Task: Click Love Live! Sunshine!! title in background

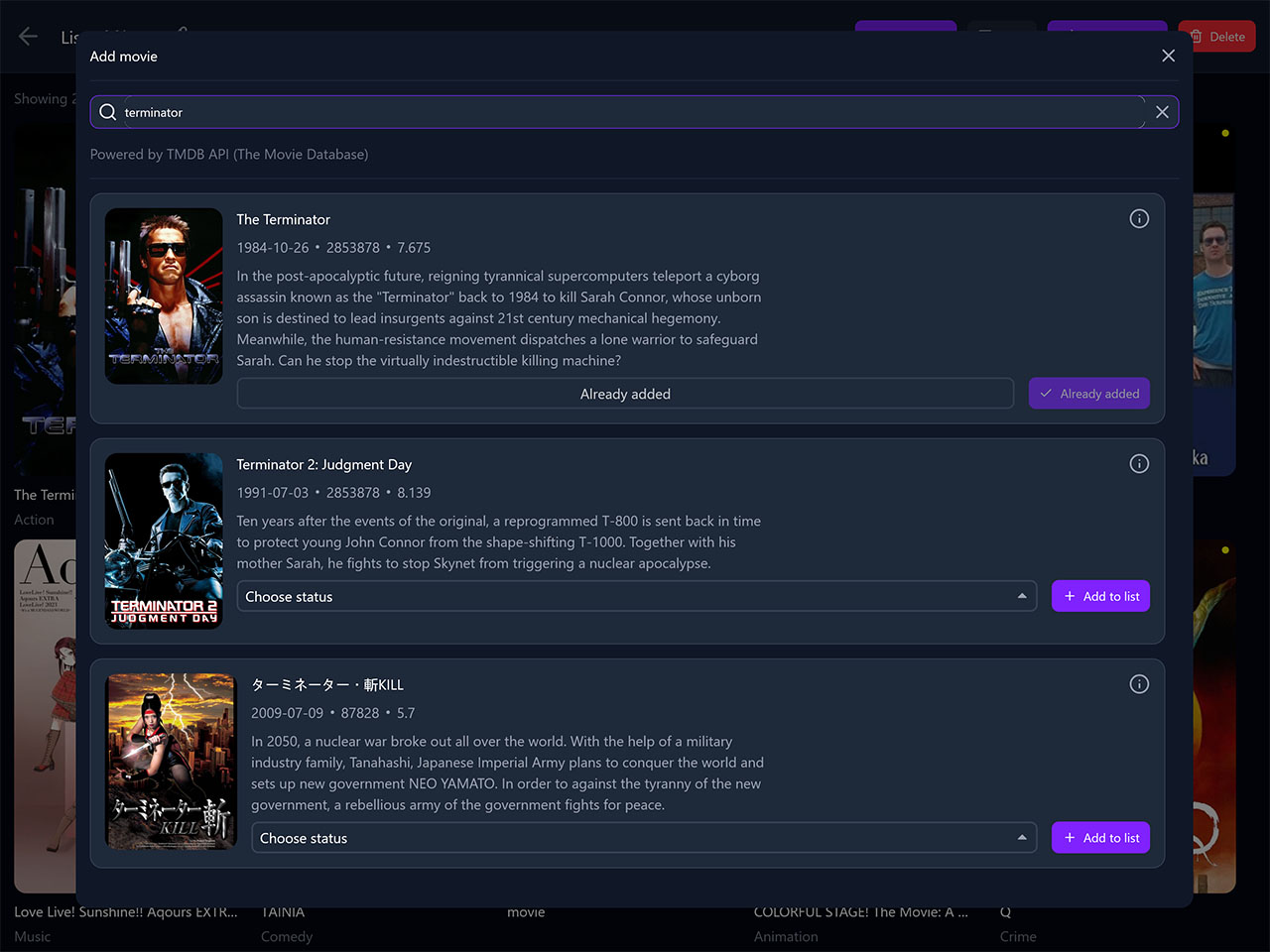Action: pyautogui.click(x=126, y=911)
